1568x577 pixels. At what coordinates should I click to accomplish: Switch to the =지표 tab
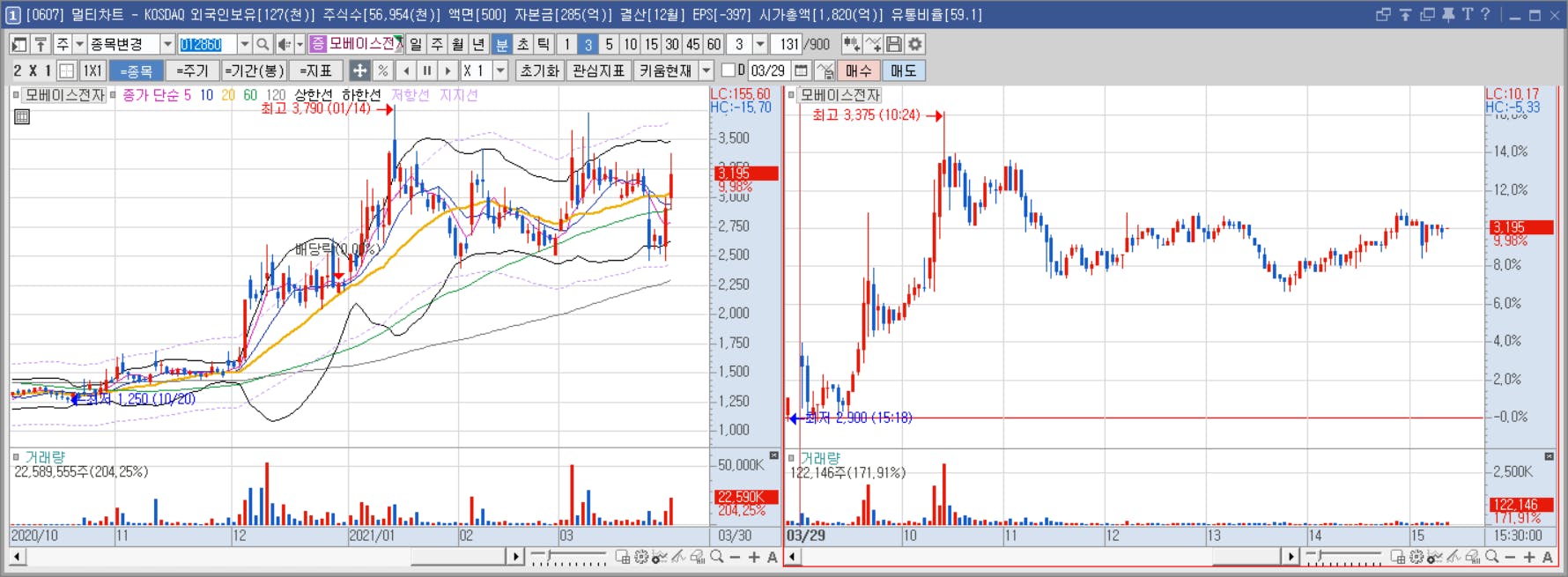315,70
